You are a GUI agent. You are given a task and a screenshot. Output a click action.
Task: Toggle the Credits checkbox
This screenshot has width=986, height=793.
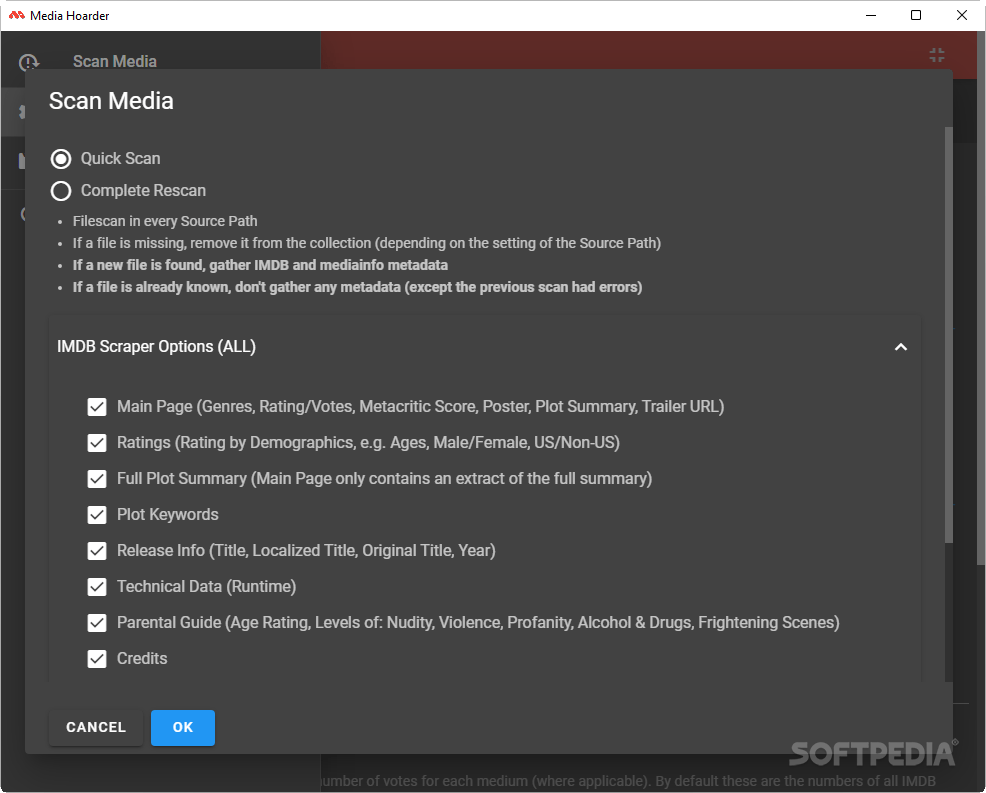click(96, 659)
